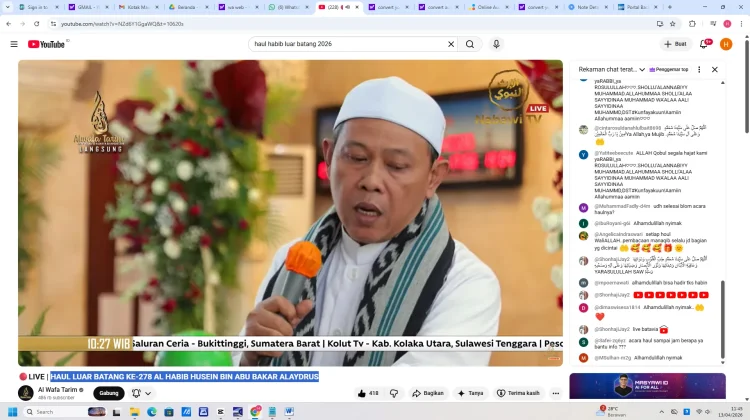Open a new browser tab
This screenshot has width=750, height=420.
[670, 7]
